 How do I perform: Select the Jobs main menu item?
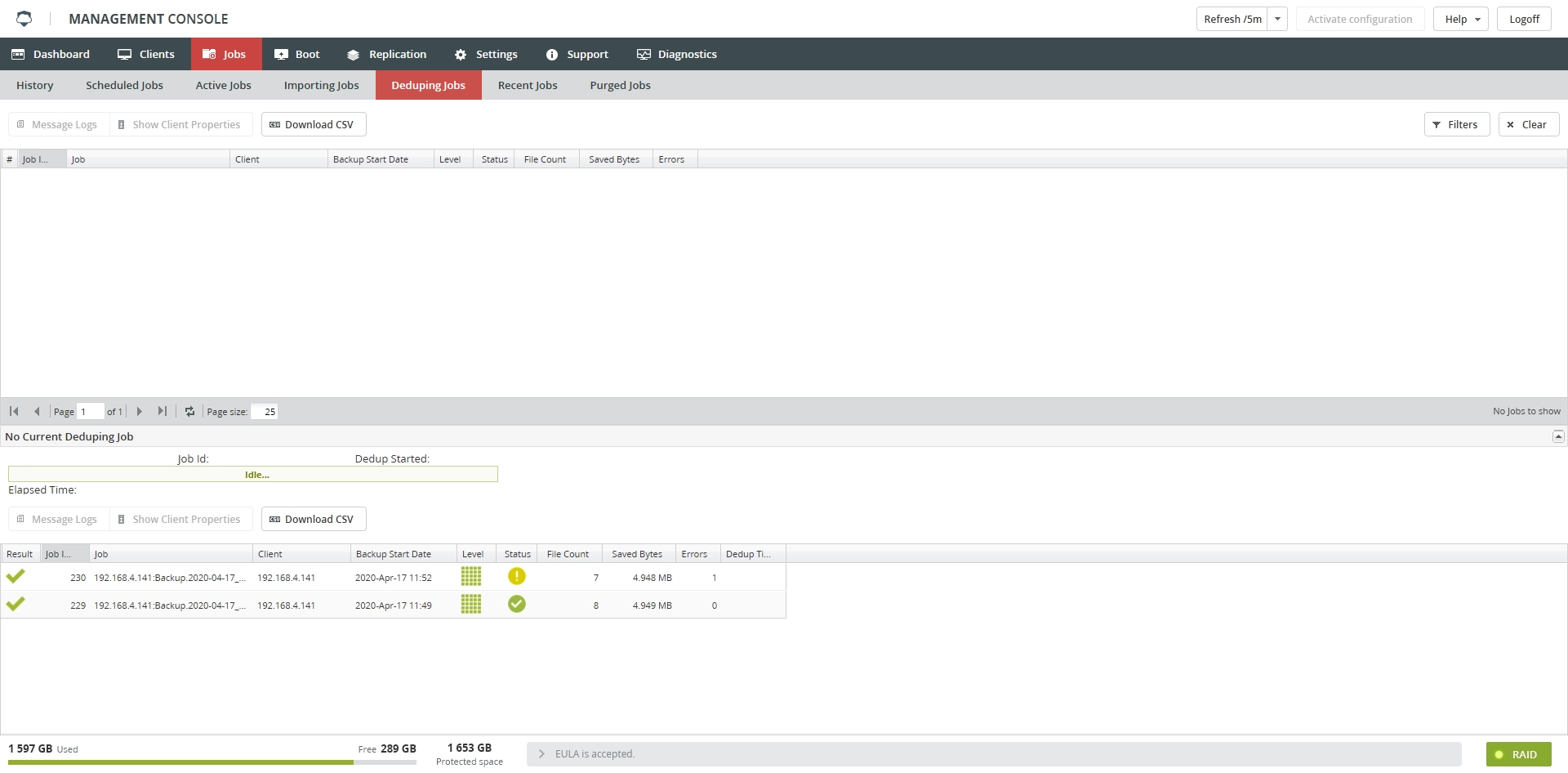pyautogui.click(x=226, y=54)
